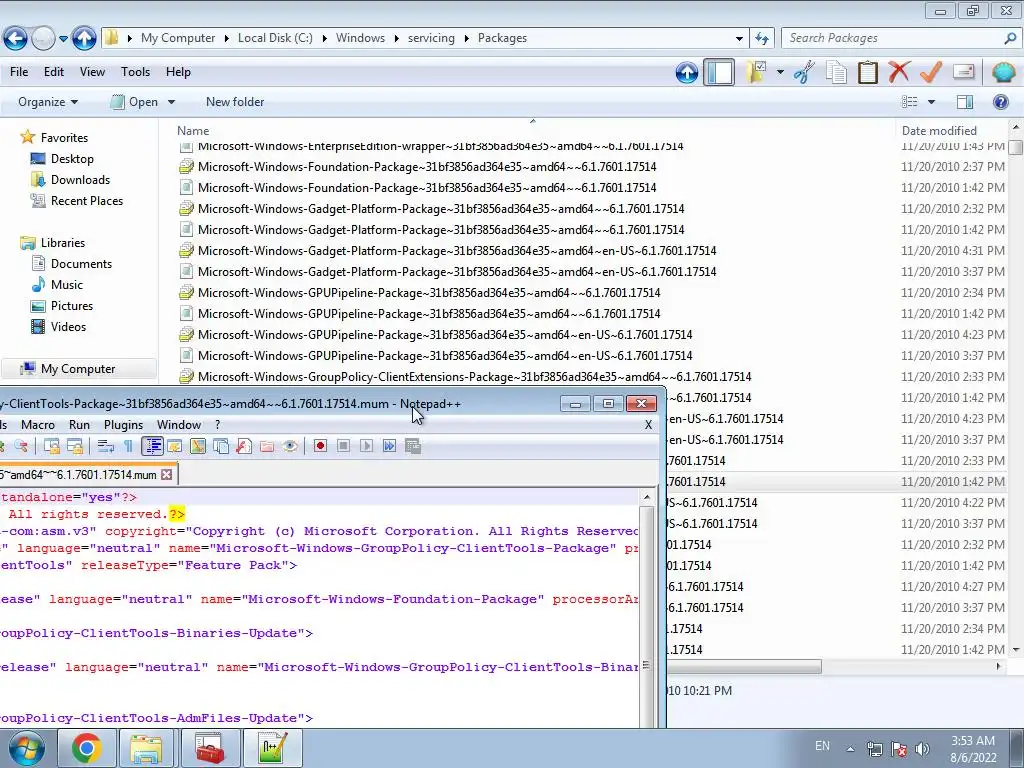This screenshot has height=768, width=1024.
Task: Toggle the navigation pane icon in Explorer toolbar
Action: pyautogui.click(x=719, y=72)
